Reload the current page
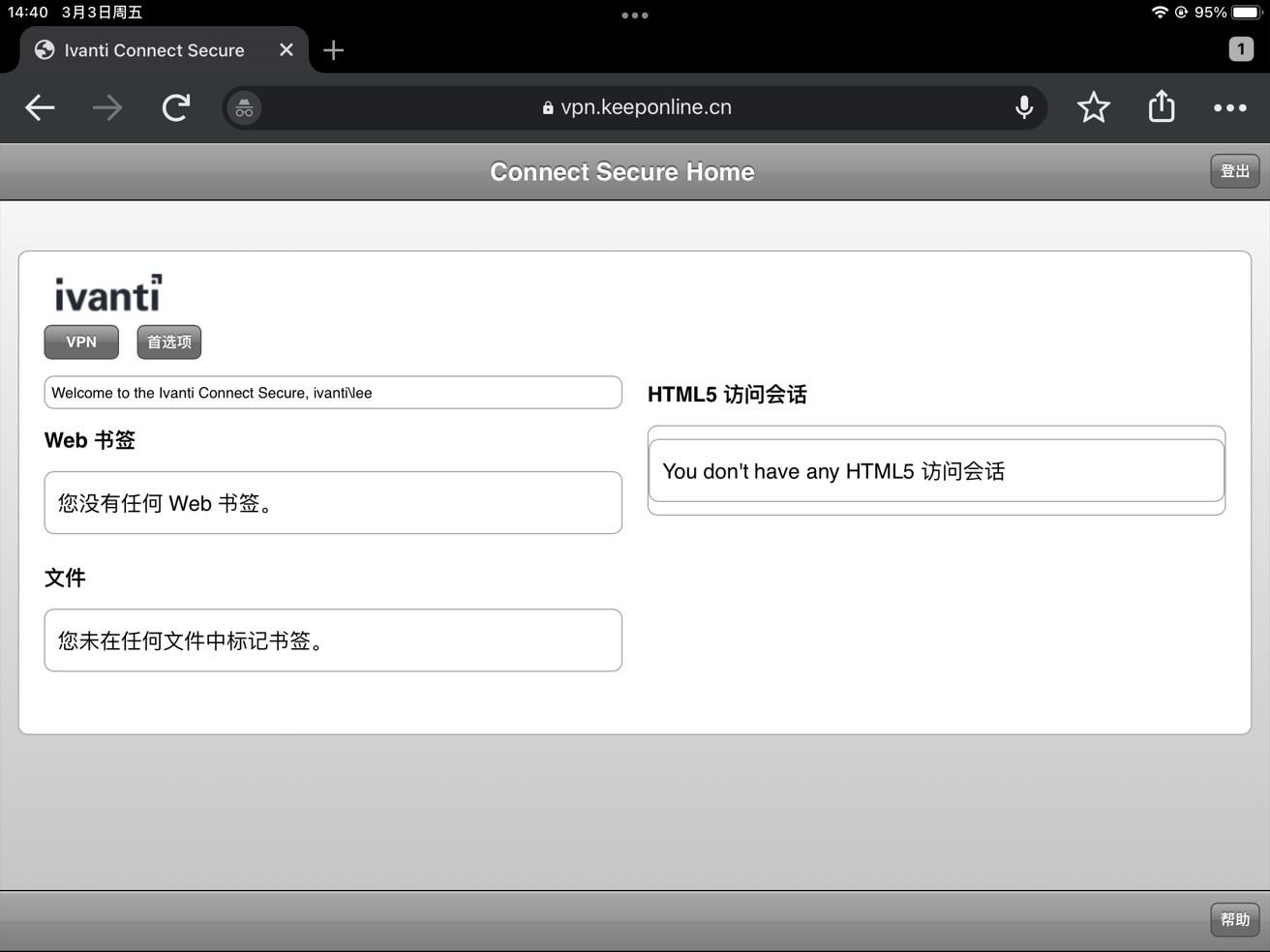The width and height of the screenshot is (1270, 952). point(175,107)
